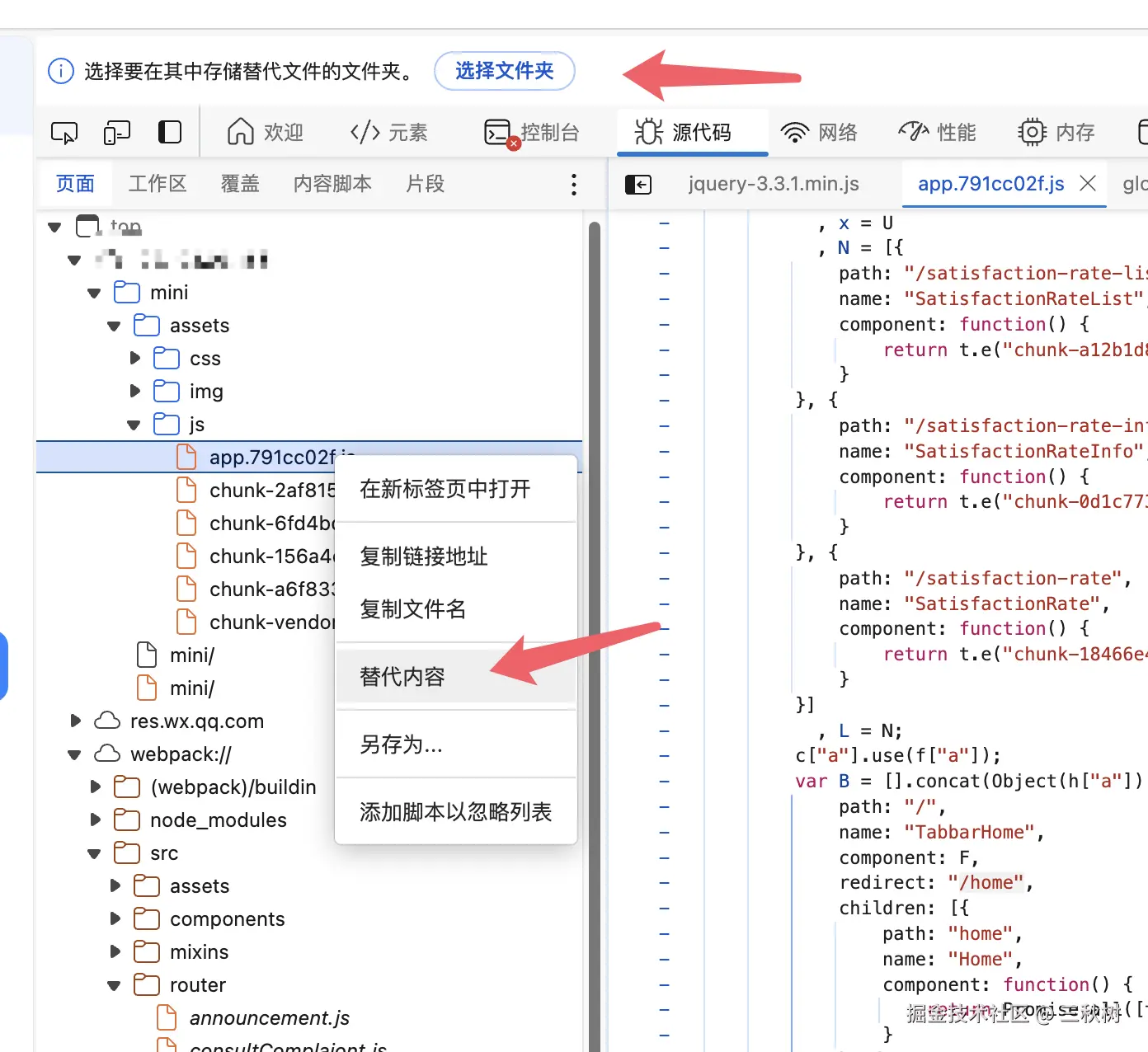Click code line 'name: "TabbarHome"'

click(942, 833)
